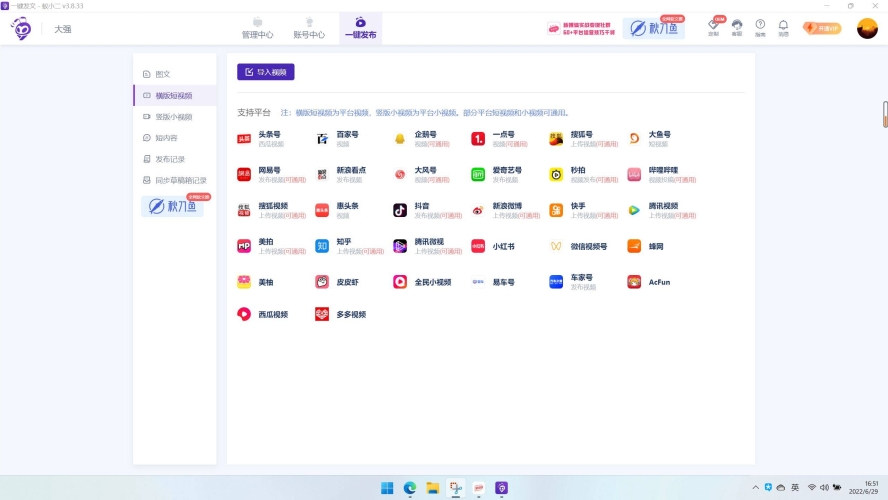This screenshot has width=888, height=500.
Task: Select the 西瓜视频 platform icon
Action: (244, 314)
